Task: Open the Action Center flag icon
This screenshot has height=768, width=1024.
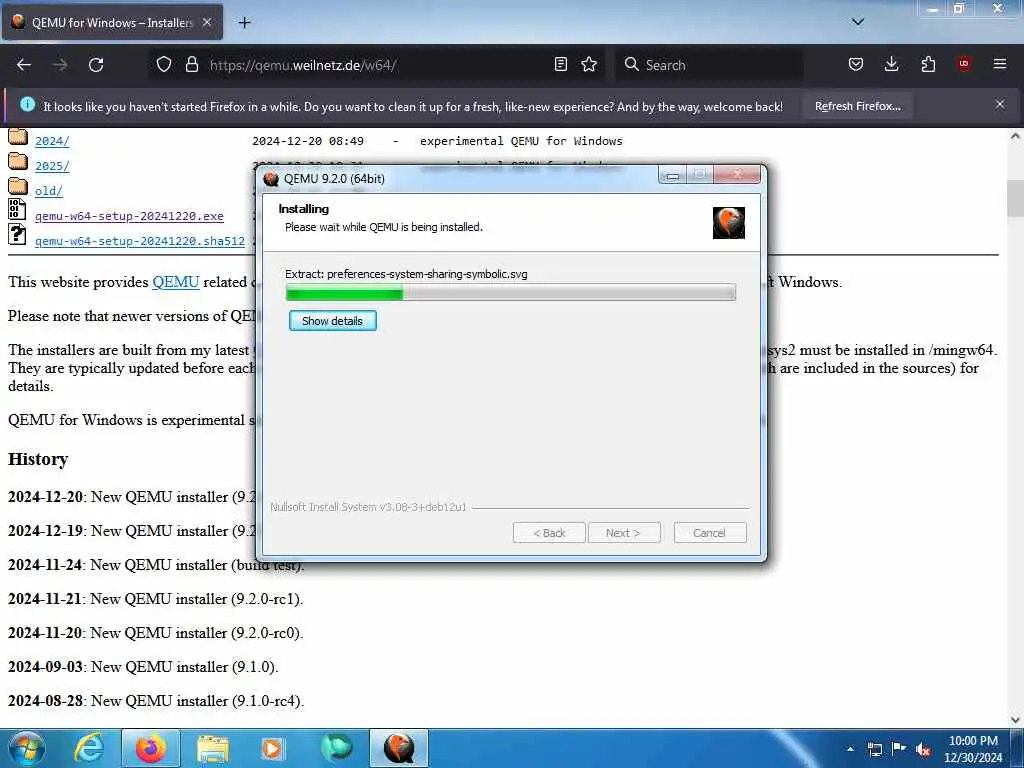Action: coord(899,748)
